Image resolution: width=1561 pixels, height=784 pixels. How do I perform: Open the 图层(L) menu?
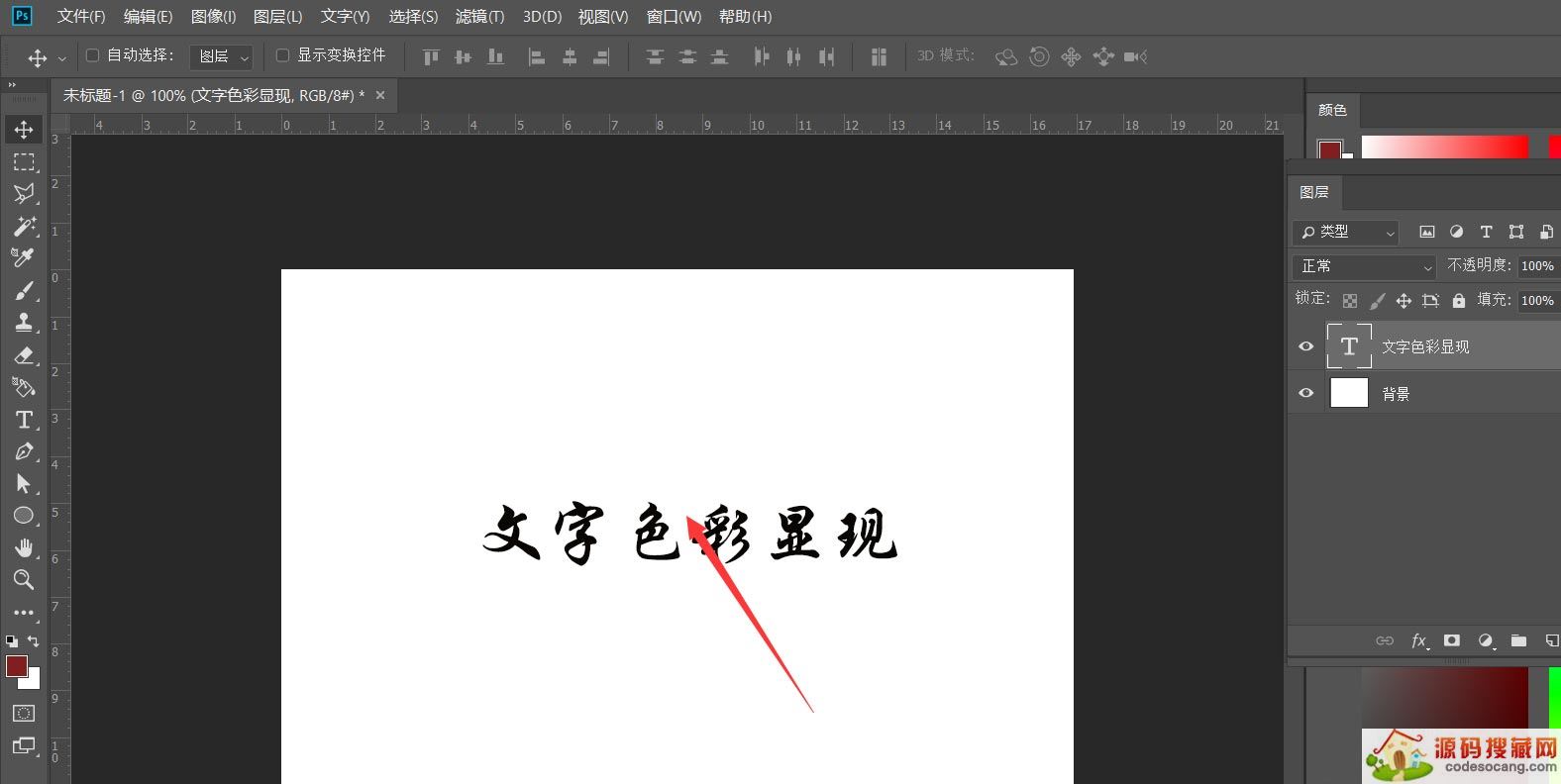pos(277,17)
